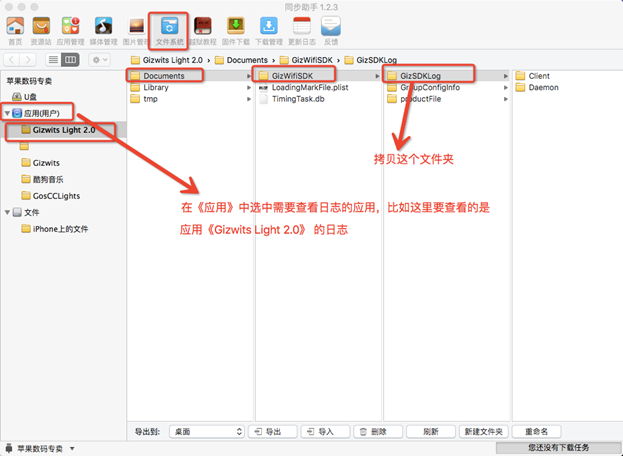Collapse the 文件 section in sidebar

click(8, 212)
